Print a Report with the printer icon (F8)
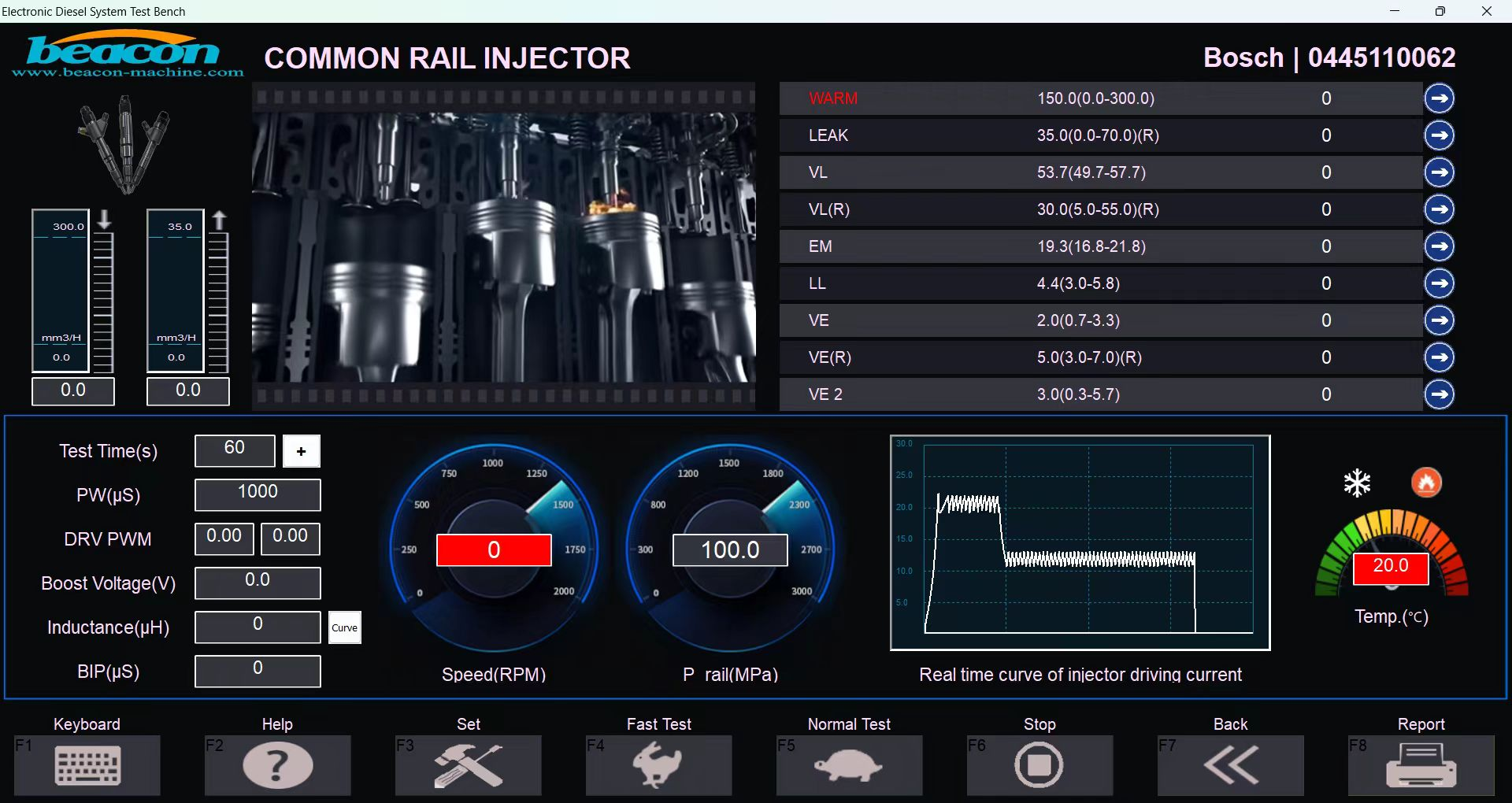This screenshot has height=803, width=1512. click(1421, 764)
